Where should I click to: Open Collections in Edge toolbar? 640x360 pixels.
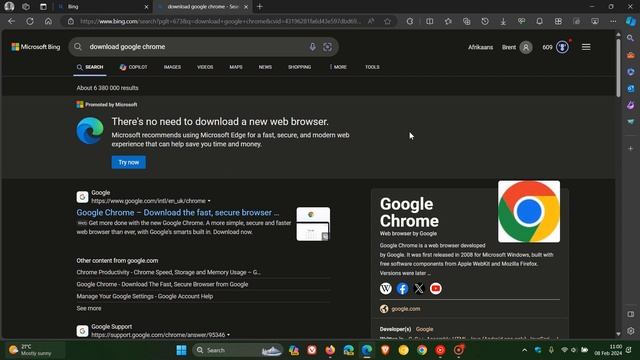[467, 21]
